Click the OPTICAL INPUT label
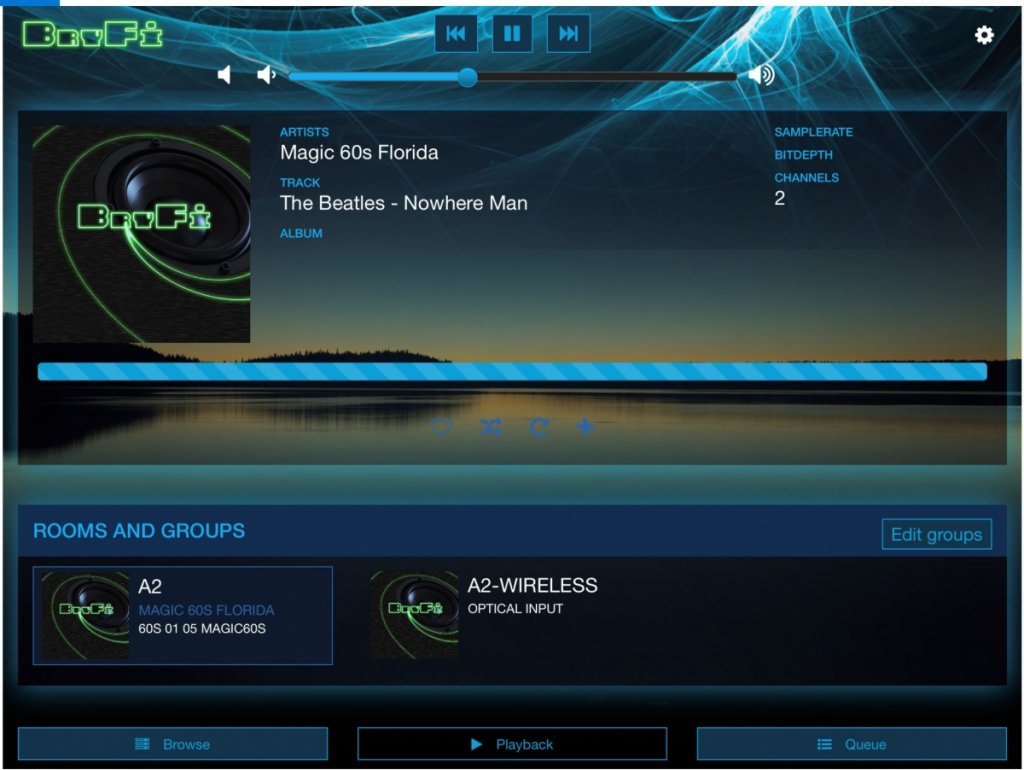This screenshot has height=770, width=1024. [x=515, y=609]
